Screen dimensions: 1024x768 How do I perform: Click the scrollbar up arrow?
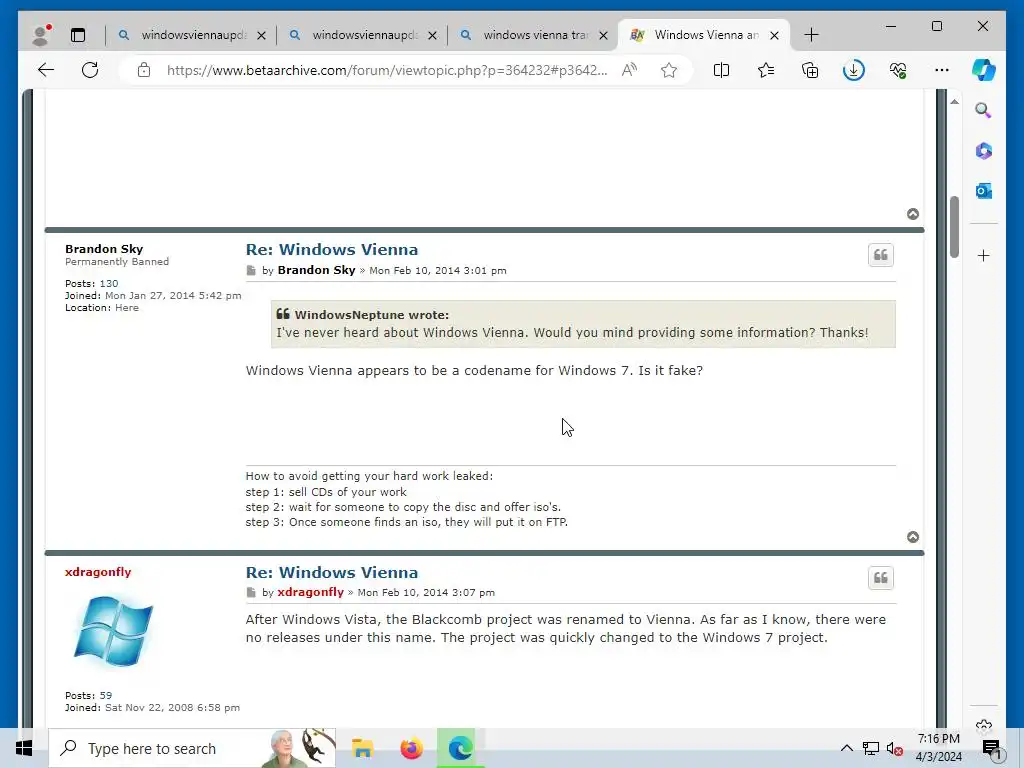point(954,102)
